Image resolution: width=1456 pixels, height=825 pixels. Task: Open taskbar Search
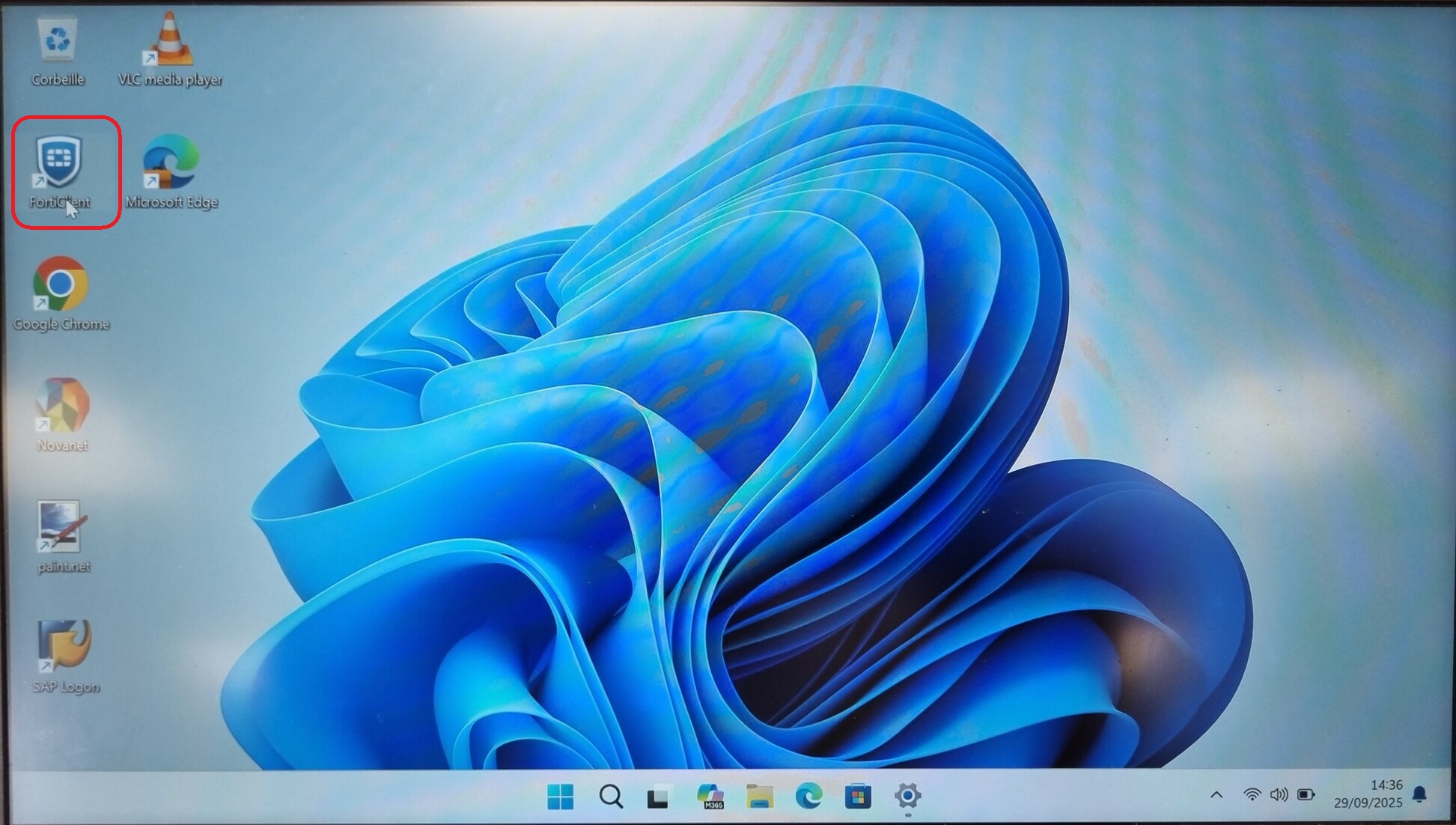coord(611,797)
